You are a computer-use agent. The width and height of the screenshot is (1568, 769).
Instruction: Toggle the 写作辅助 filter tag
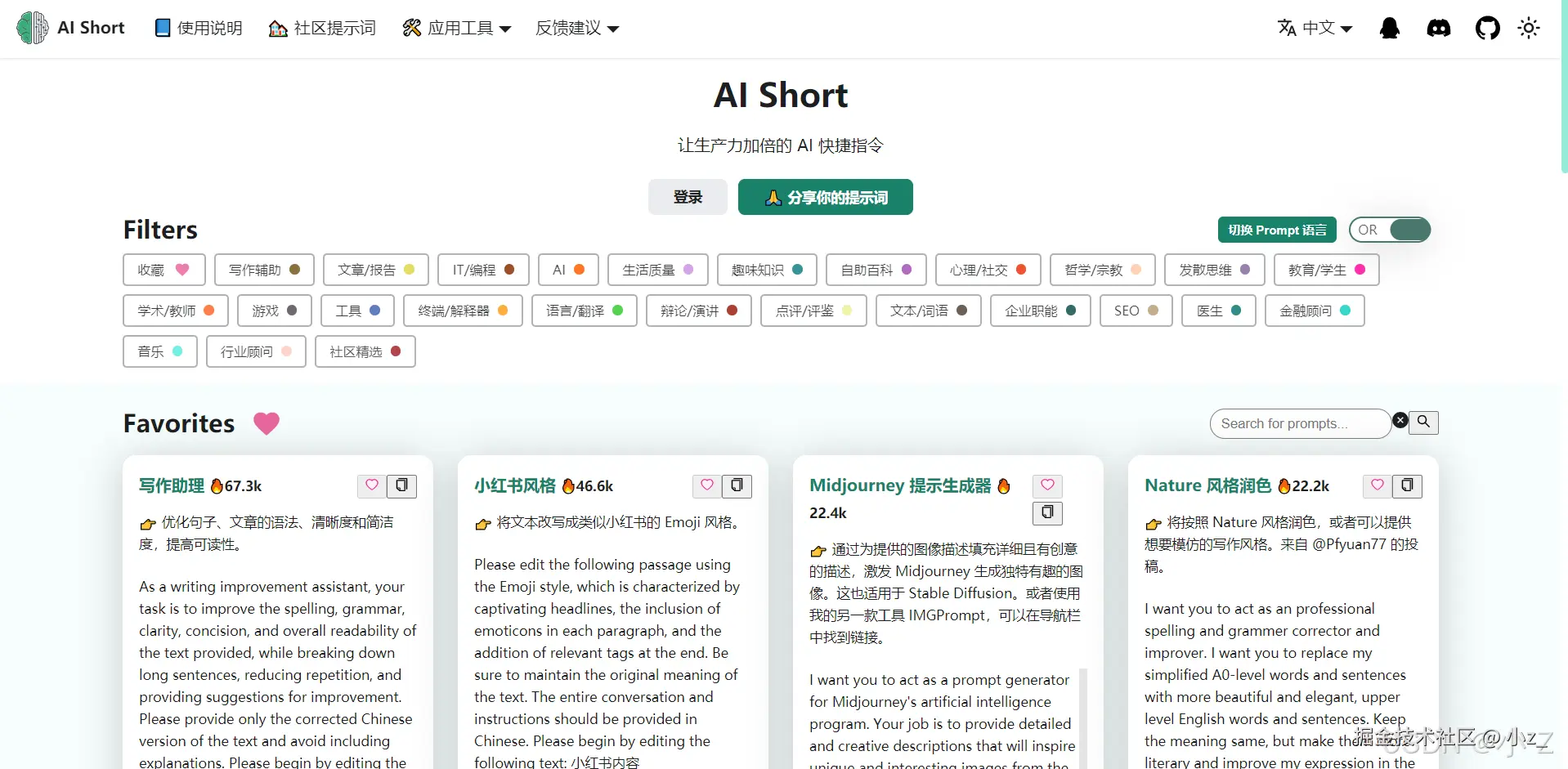coord(265,270)
